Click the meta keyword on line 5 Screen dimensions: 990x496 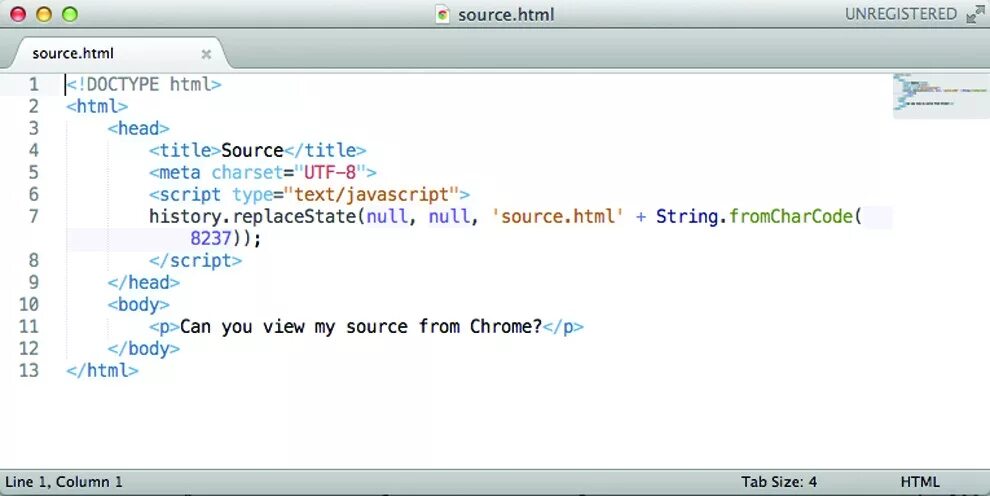coord(180,172)
